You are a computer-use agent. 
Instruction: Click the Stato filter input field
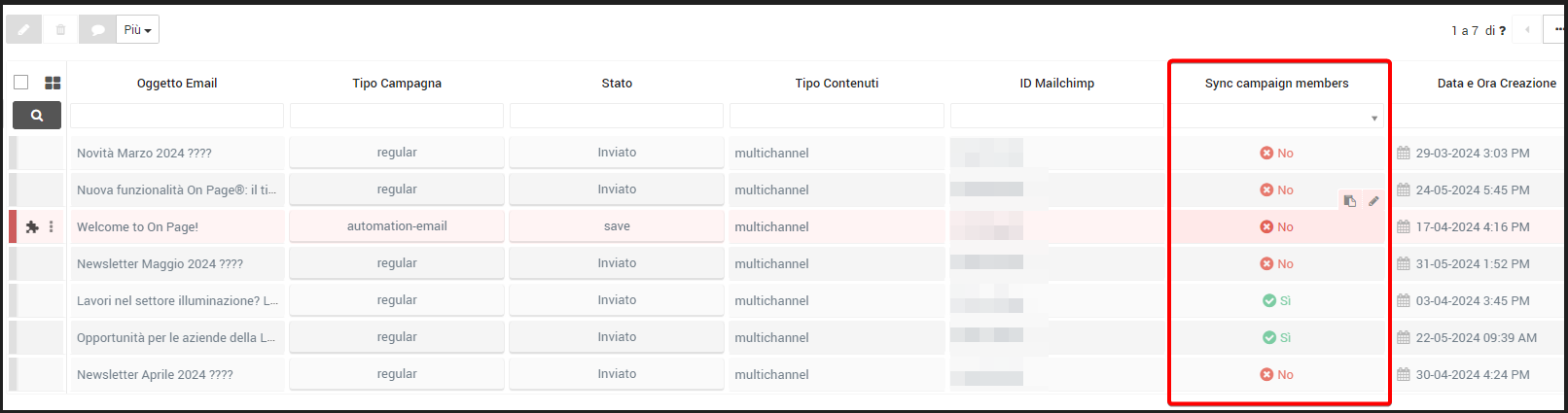[617, 116]
